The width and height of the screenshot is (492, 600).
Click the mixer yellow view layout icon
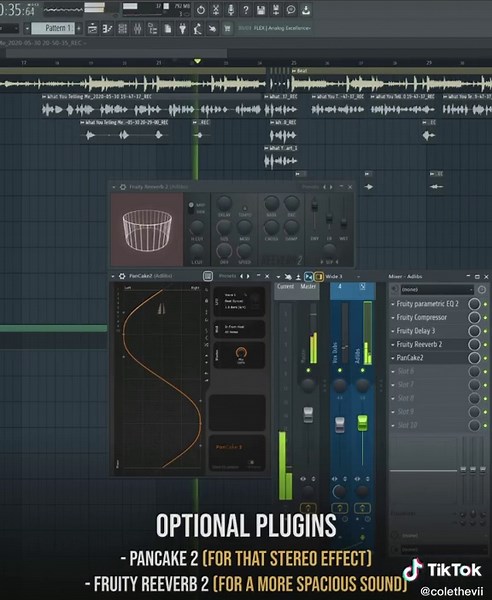tap(318, 276)
